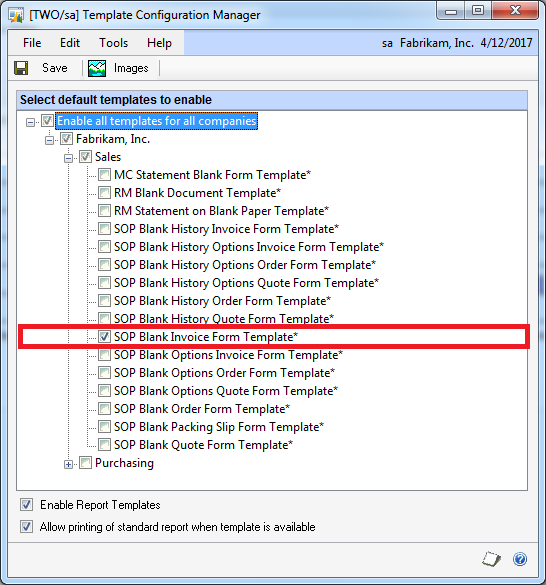Click the note icon at bottom right
This screenshot has width=546, height=585.
point(491,559)
